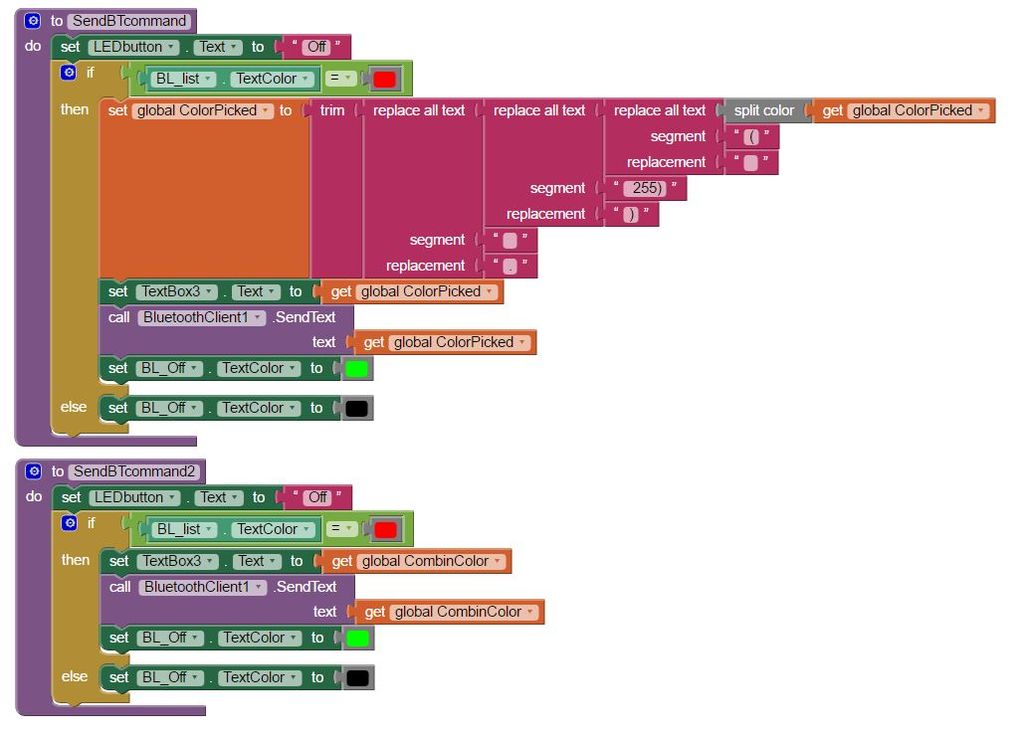Edit the "255)" segment text block
The height and width of the screenshot is (737, 1024).
[x=646, y=189]
